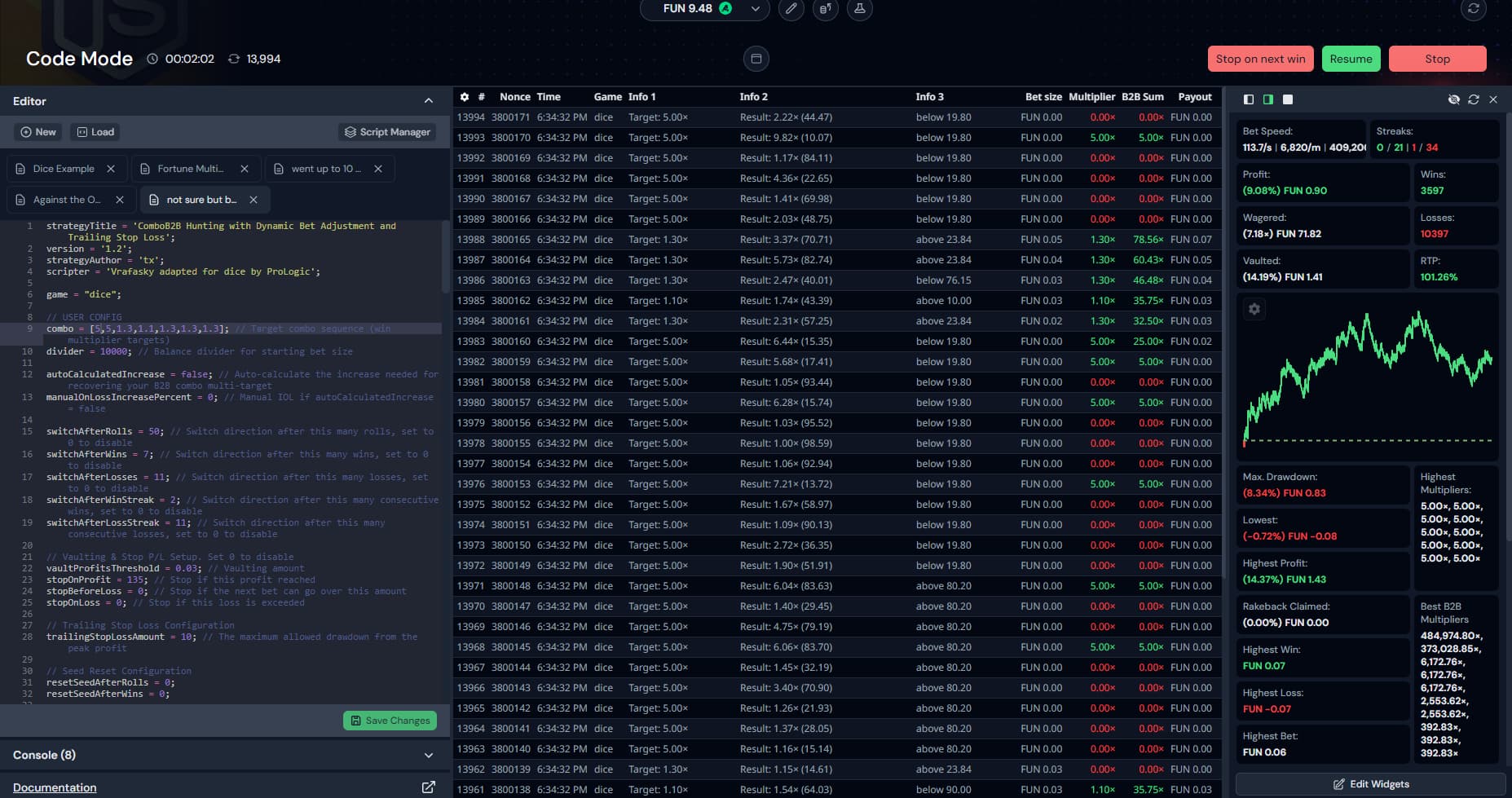Open the chart settings gear icon
The width and height of the screenshot is (1512, 798).
coord(1254,310)
